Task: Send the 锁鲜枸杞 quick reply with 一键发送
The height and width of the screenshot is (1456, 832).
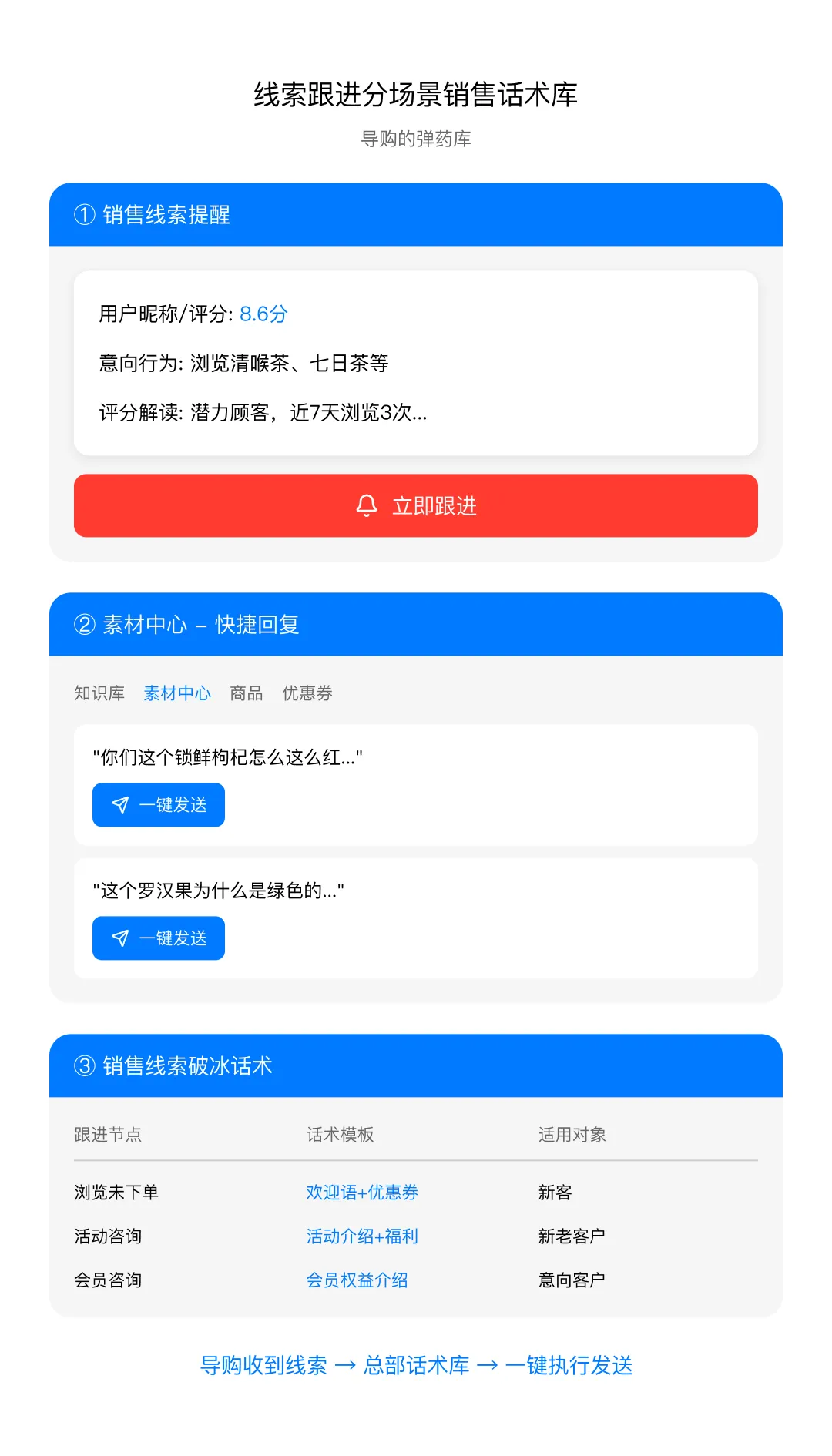Action: click(x=159, y=805)
